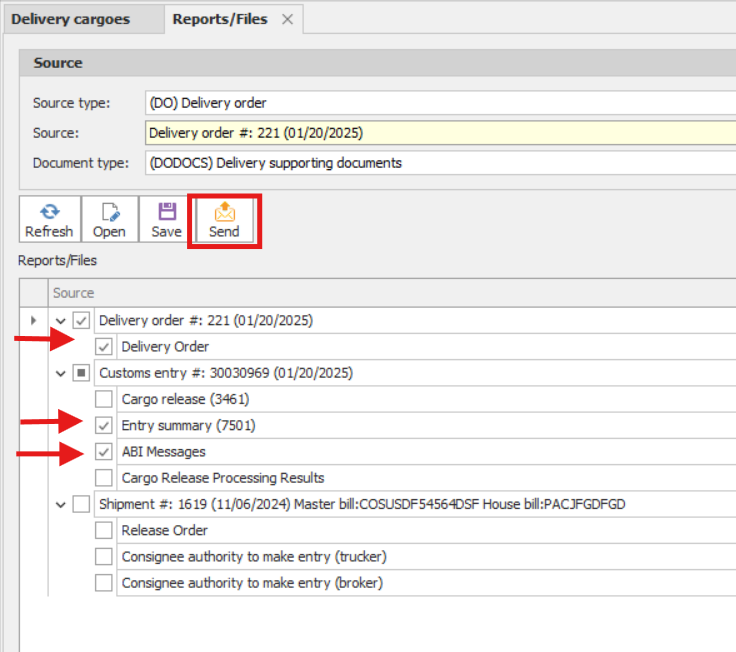Send documents with the Send envelope icon
This screenshot has width=736, height=652.
tap(224, 219)
